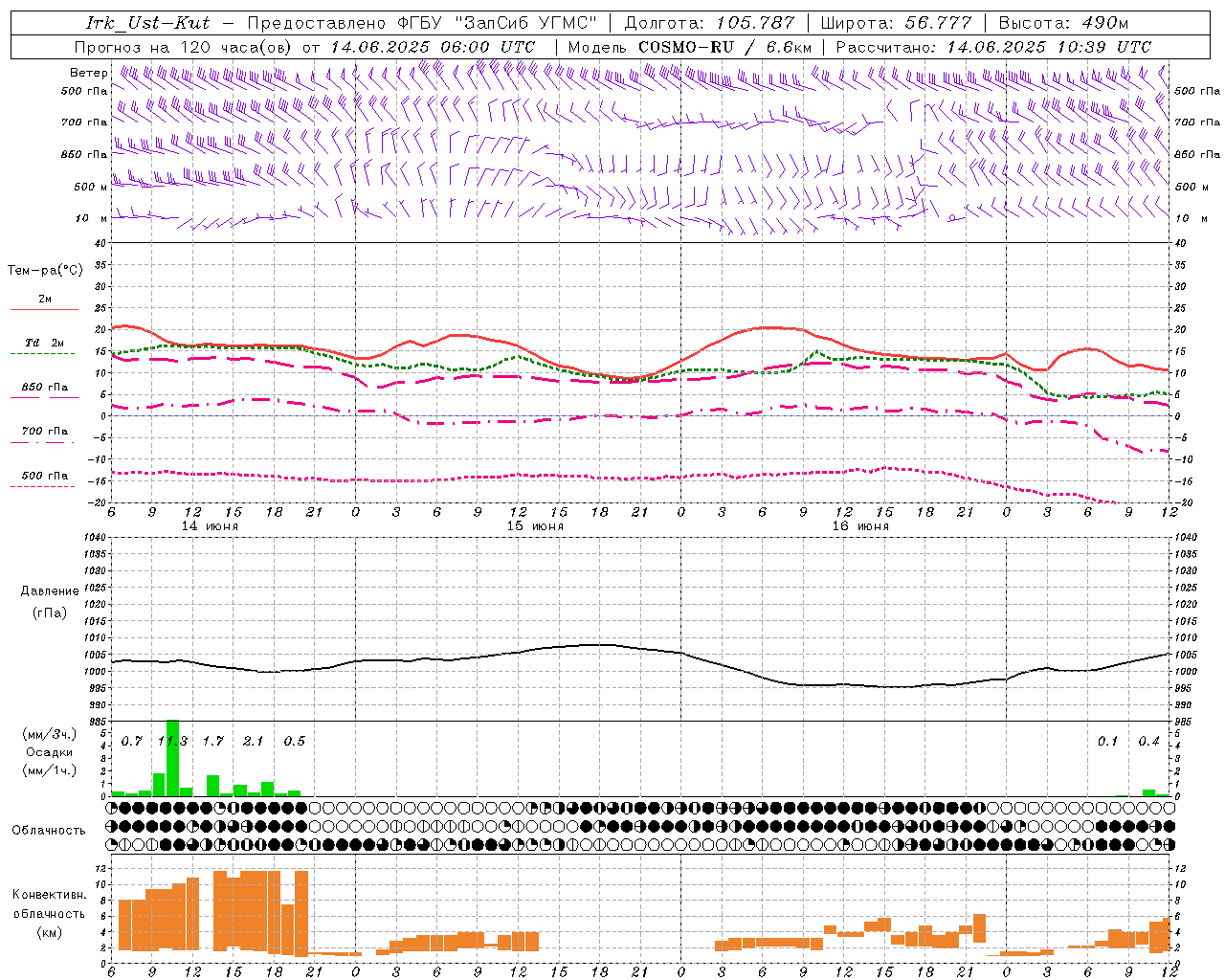Screen dimensions: 1225x980
Task: Click the Ветер section label
Action: click(89, 73)
